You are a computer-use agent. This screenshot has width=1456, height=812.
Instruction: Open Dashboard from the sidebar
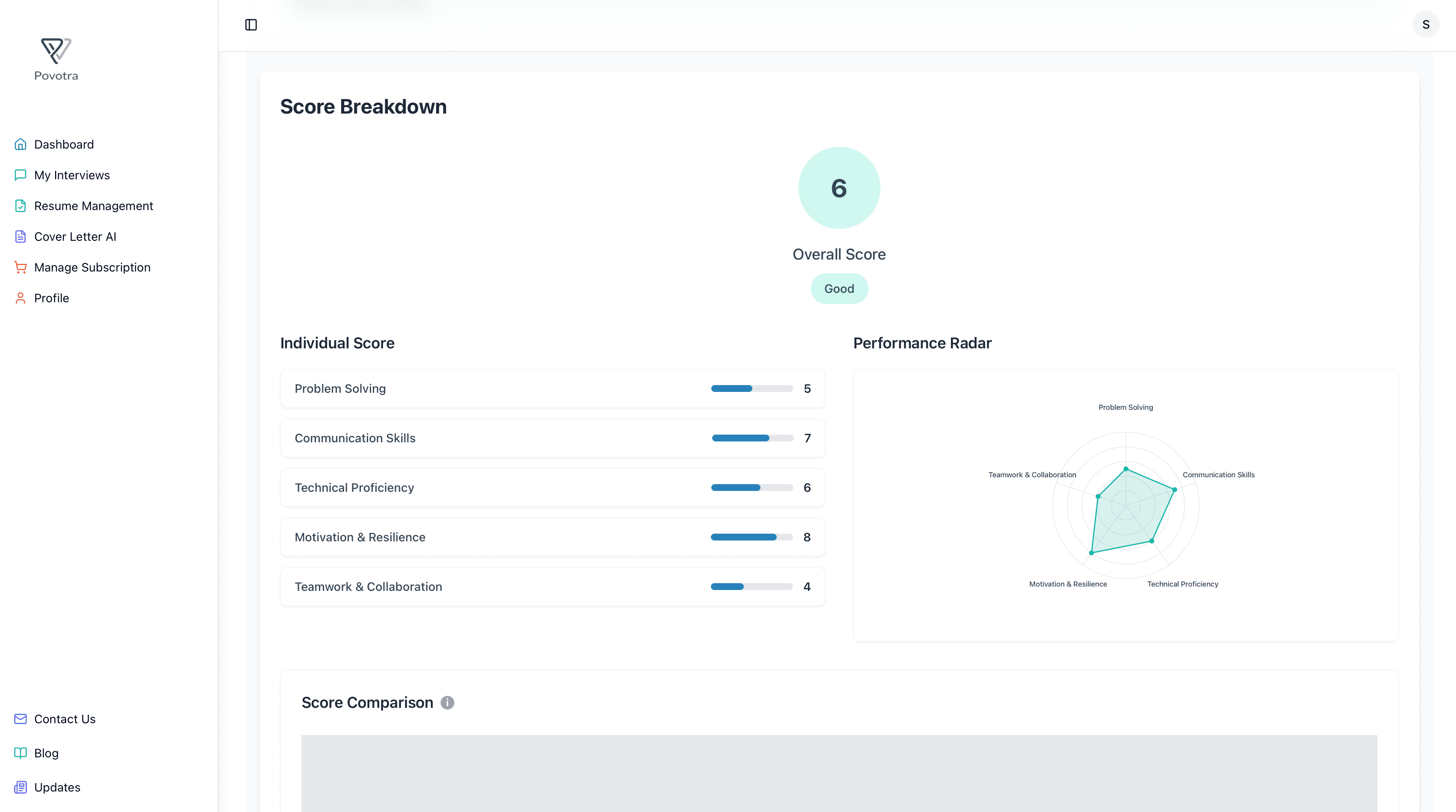pos(64,144)
